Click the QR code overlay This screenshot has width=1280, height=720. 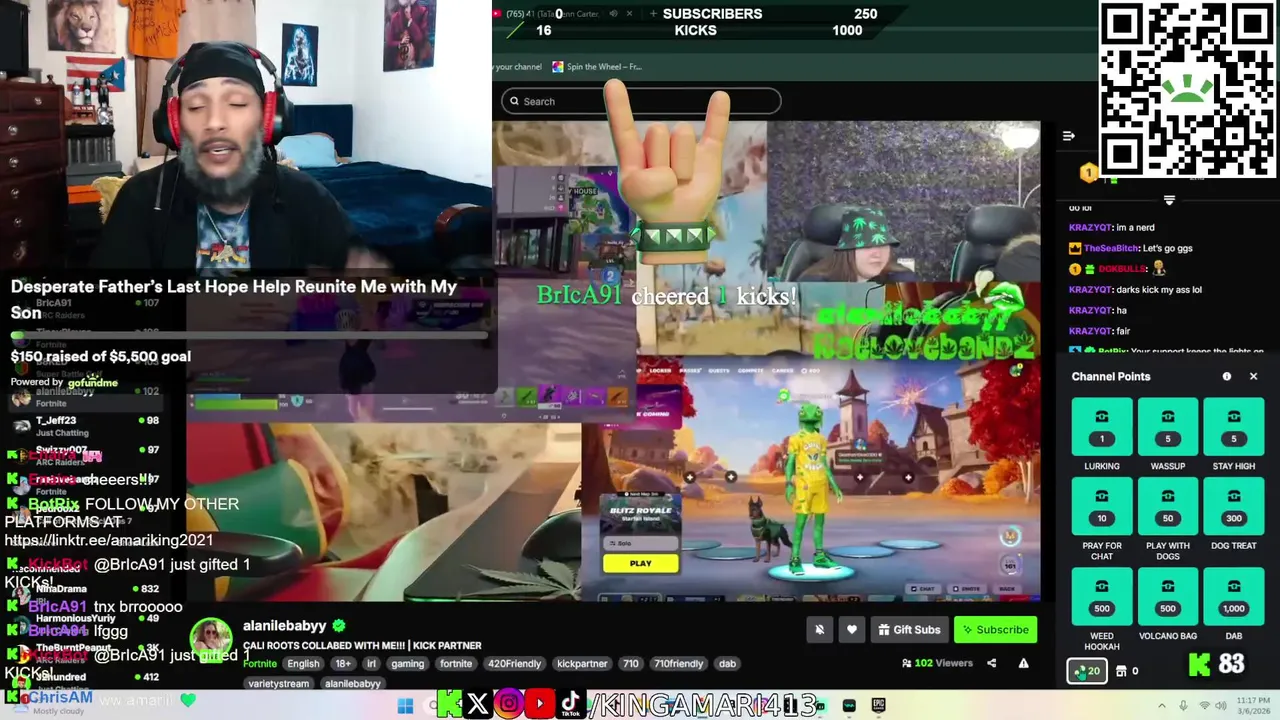pos(1187,90)
